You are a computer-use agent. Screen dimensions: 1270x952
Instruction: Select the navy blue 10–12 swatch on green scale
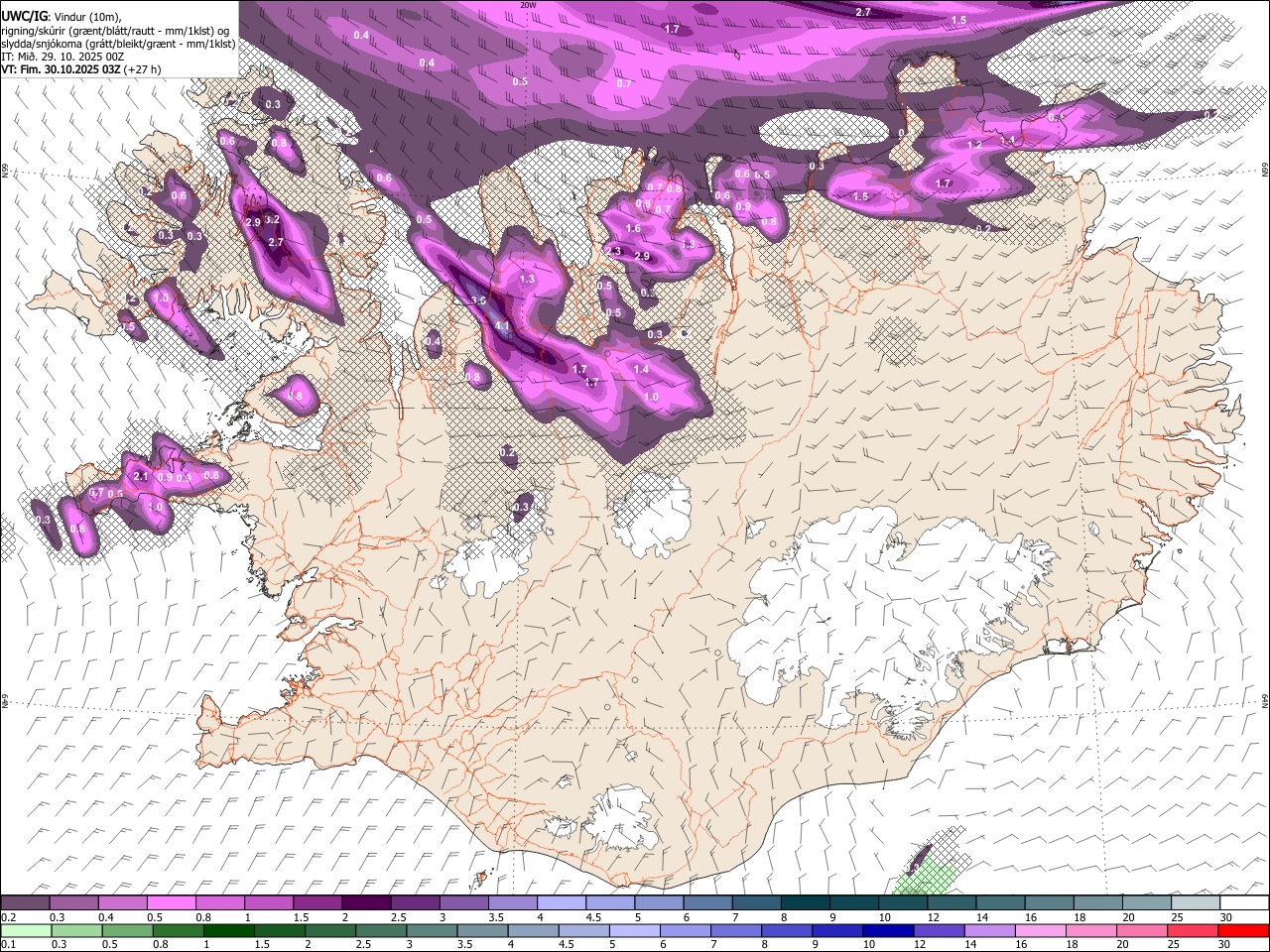coord(889,931)
